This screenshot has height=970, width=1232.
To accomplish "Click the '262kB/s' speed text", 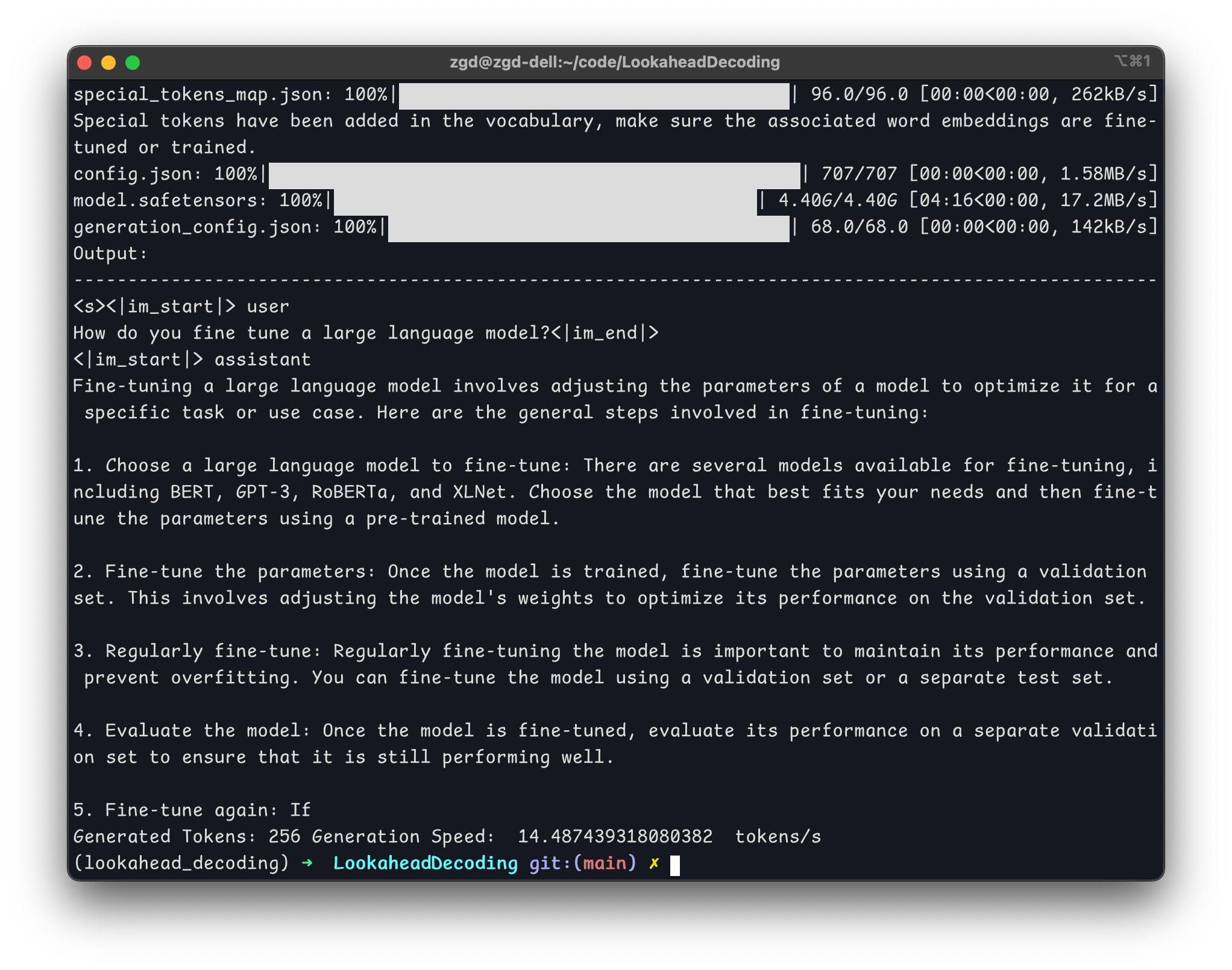I will 1109,95.
